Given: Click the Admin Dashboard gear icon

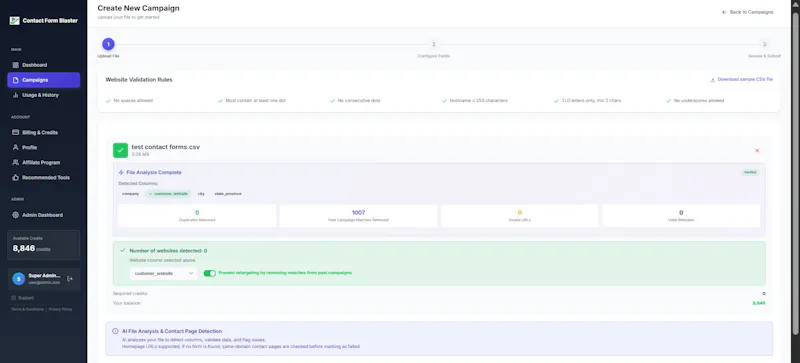Looking at the screenshot, I should (x=15, y=215).
